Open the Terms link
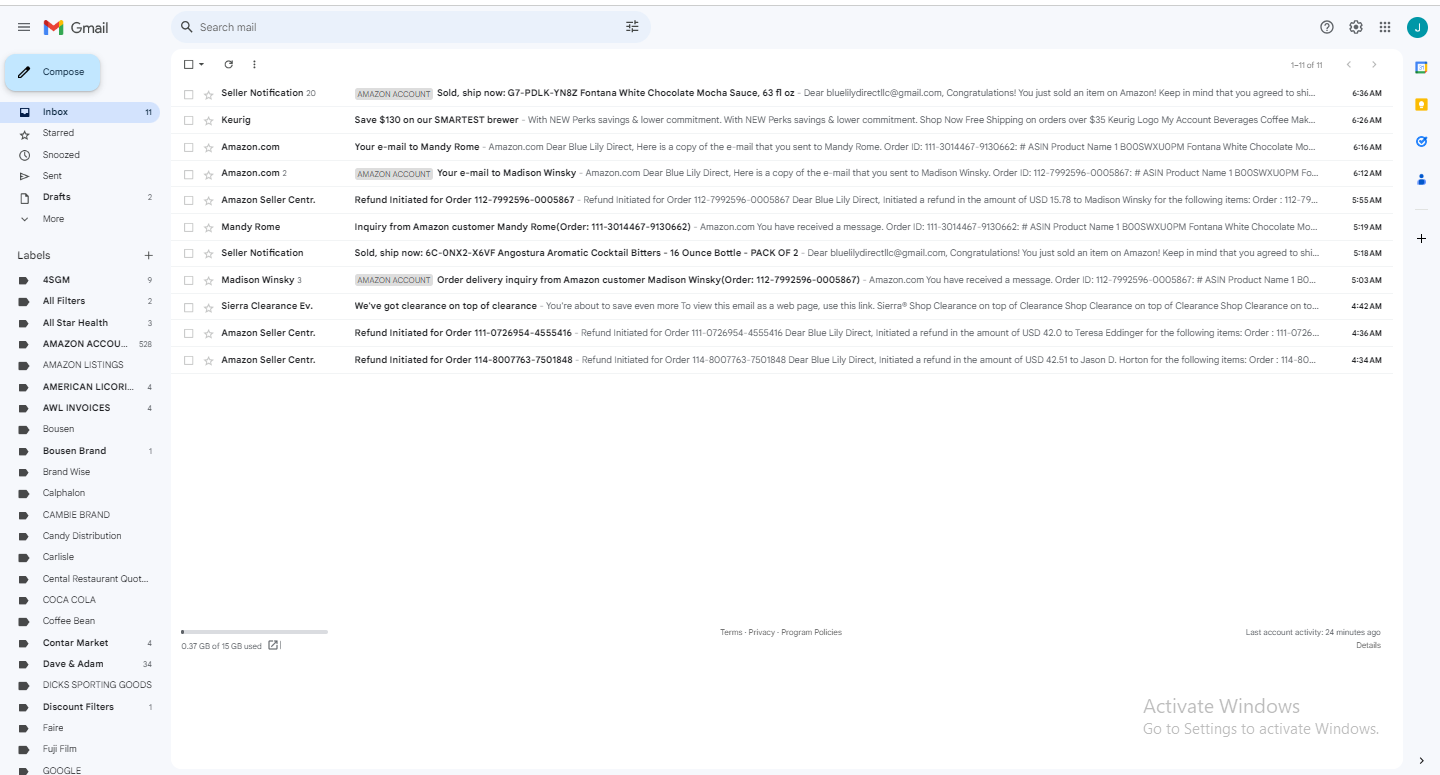The image size is (1440, 775). point(731,632)
